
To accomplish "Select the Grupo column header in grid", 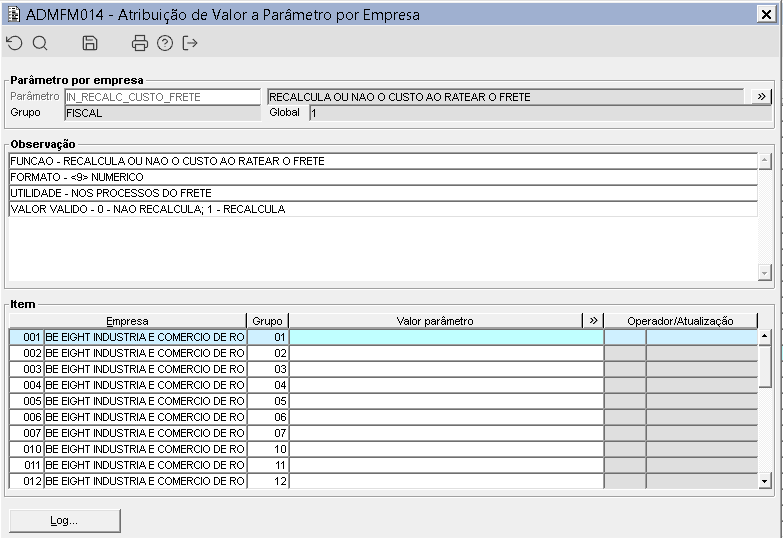I will [x=268, y=321].
